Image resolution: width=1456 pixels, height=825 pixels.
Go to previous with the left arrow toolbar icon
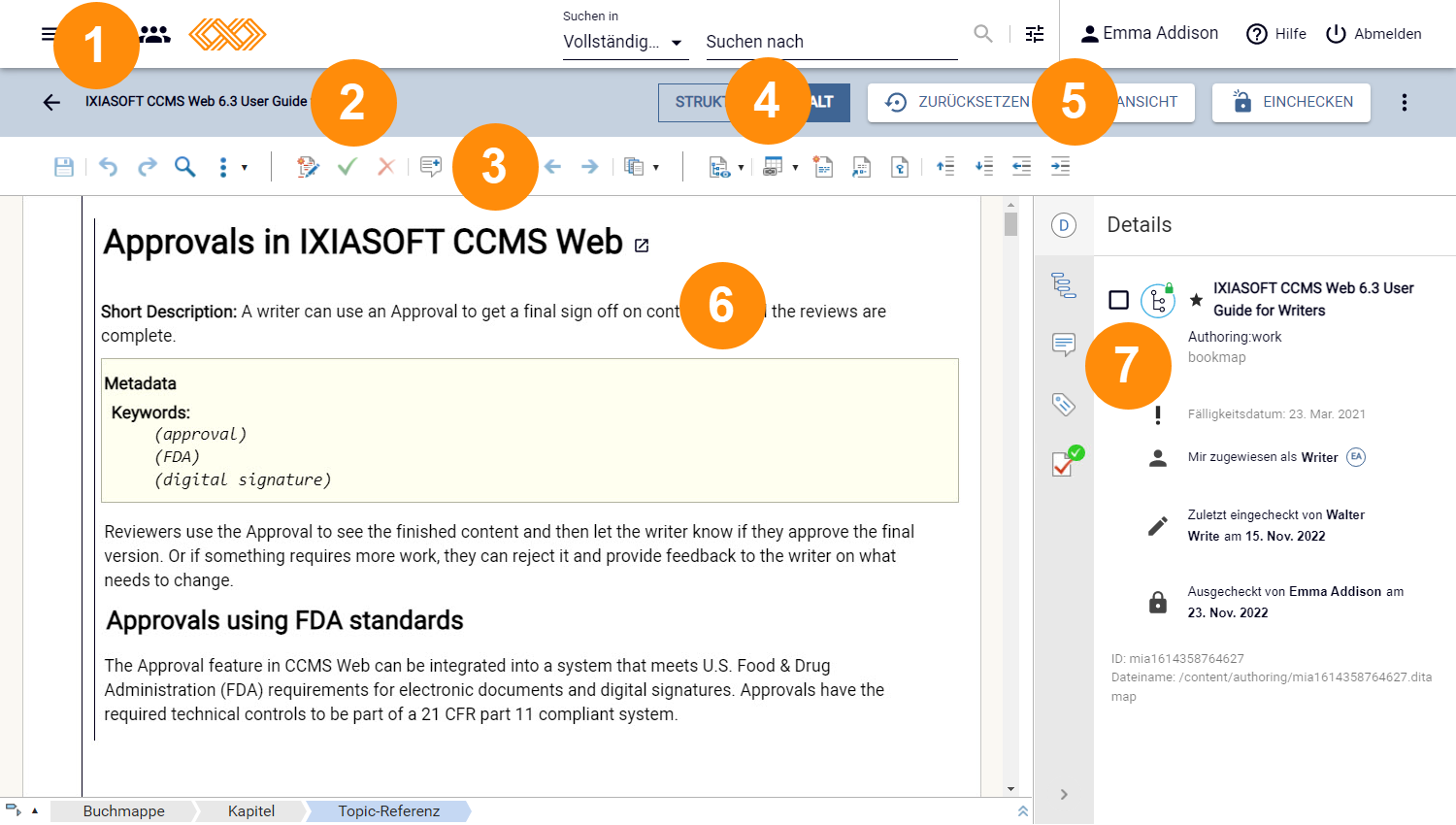552,167
